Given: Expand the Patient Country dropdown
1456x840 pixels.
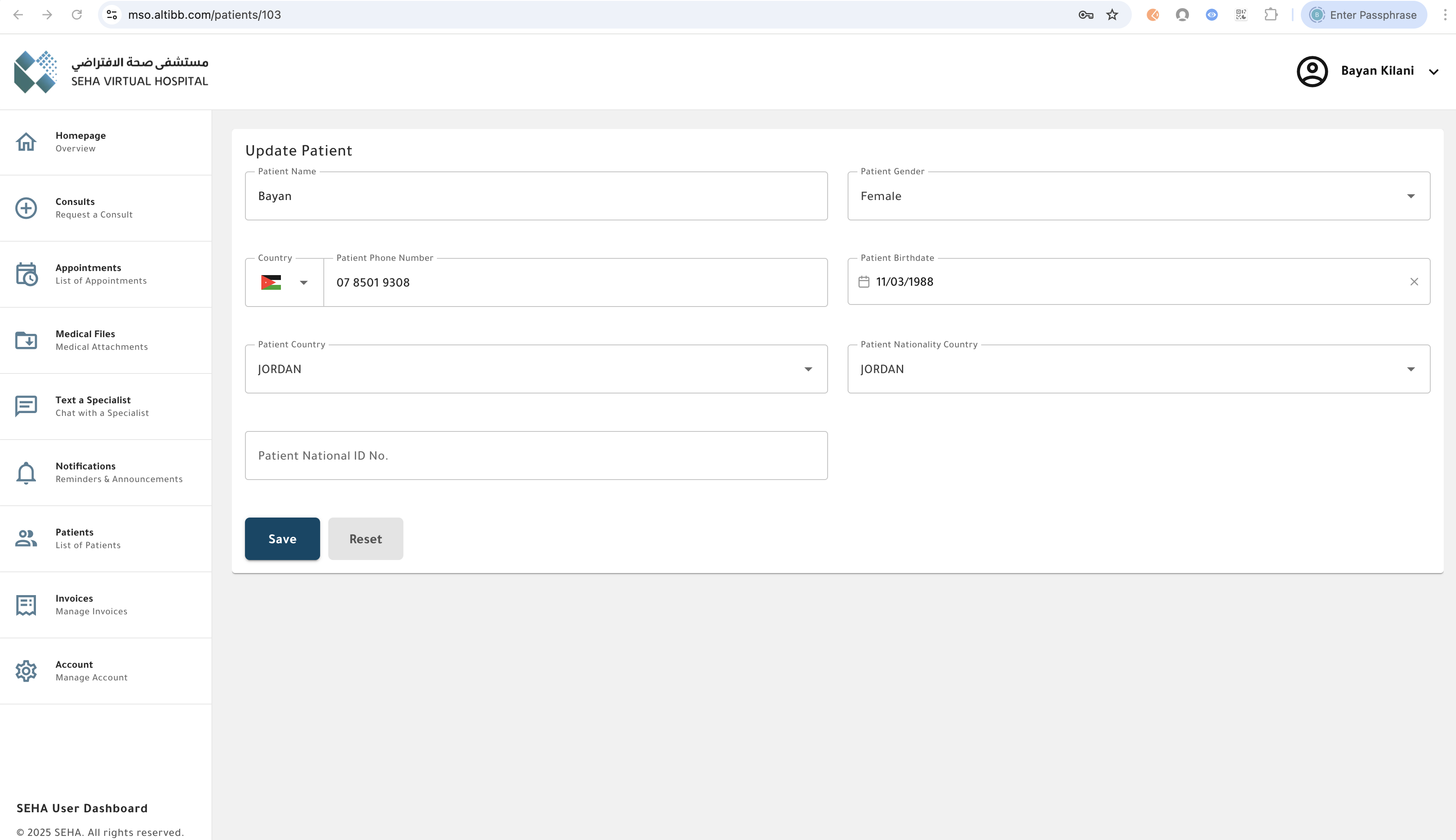Looking at the screenshot, I should click(808, 369).
